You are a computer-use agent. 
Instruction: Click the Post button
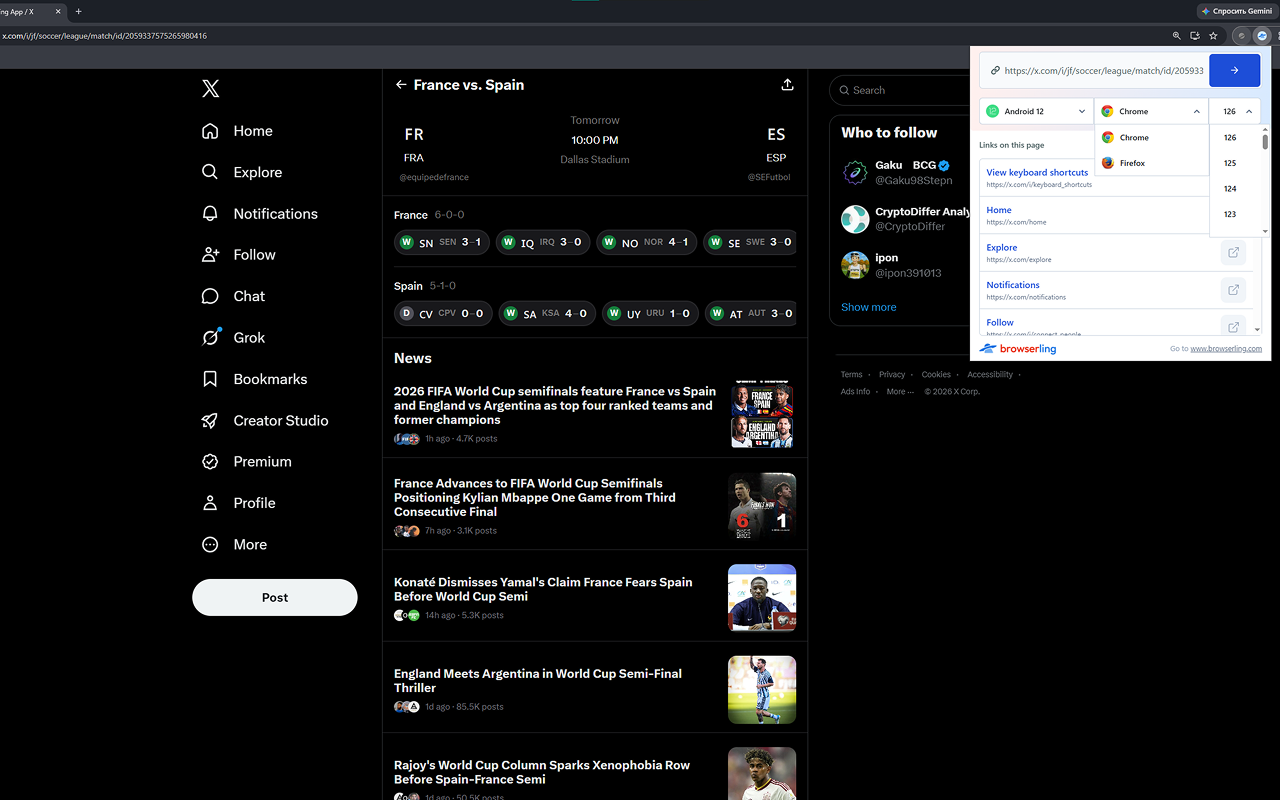275,597
